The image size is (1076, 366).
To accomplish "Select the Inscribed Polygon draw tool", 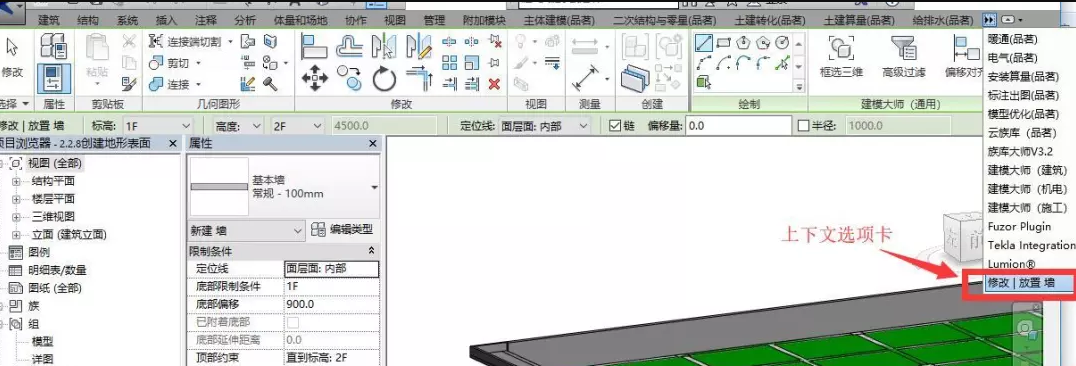I will tap(742, 43).
